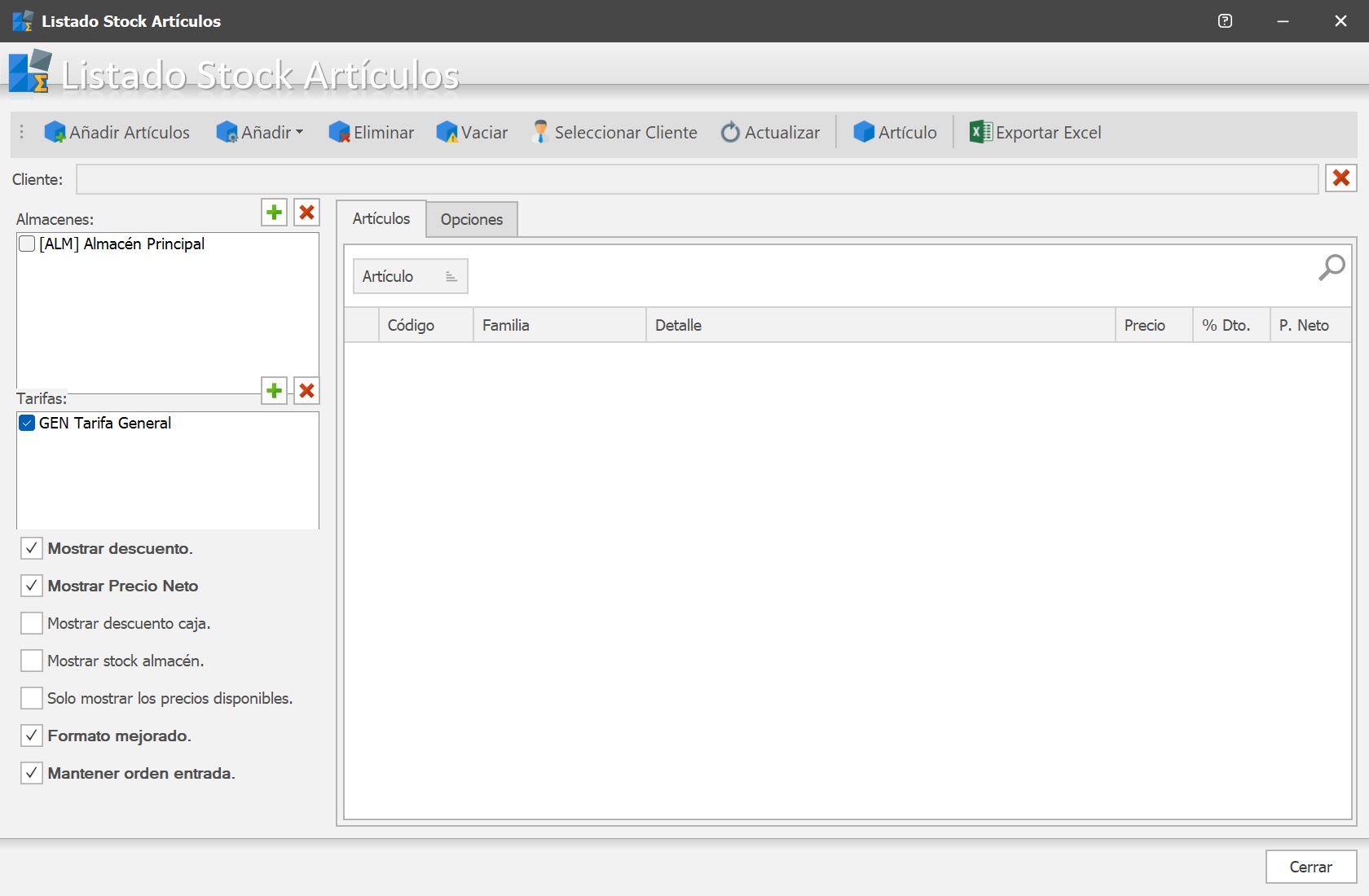
Task: Remove a tariff with the red X beside Tarifas
Action: 307,391
